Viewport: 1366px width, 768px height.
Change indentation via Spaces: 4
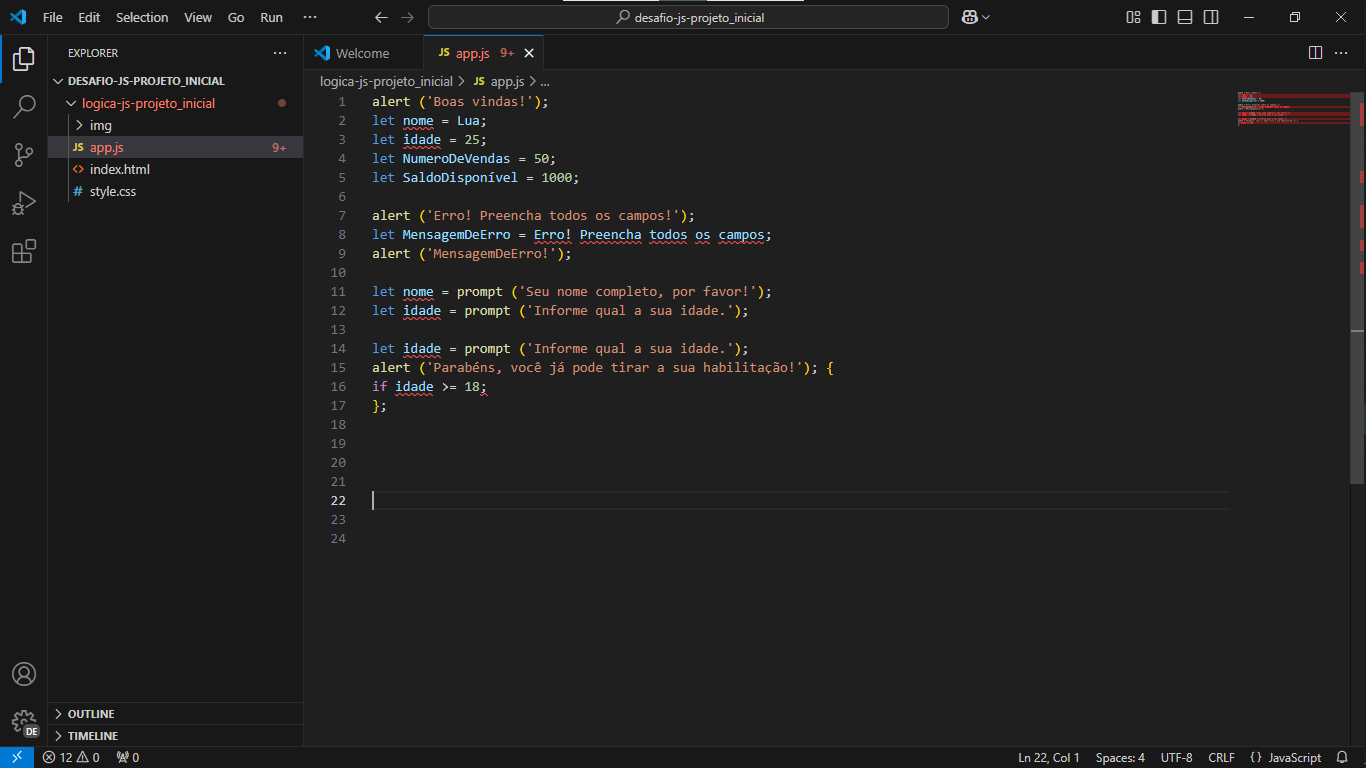1120,757
